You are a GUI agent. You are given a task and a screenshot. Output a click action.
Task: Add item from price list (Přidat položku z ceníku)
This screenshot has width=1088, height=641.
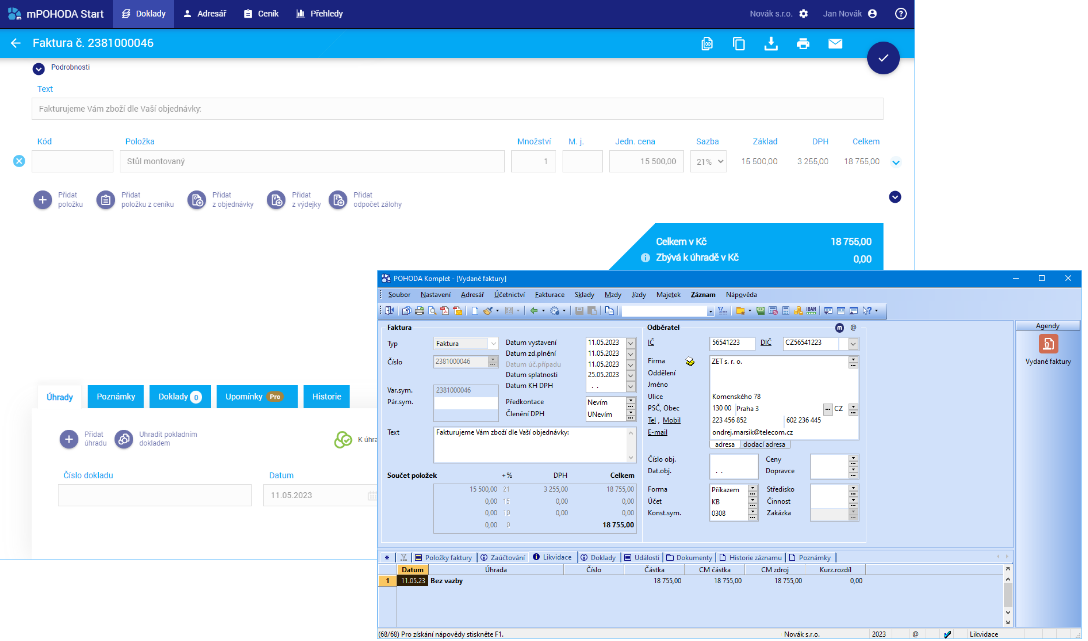(105, 200)
